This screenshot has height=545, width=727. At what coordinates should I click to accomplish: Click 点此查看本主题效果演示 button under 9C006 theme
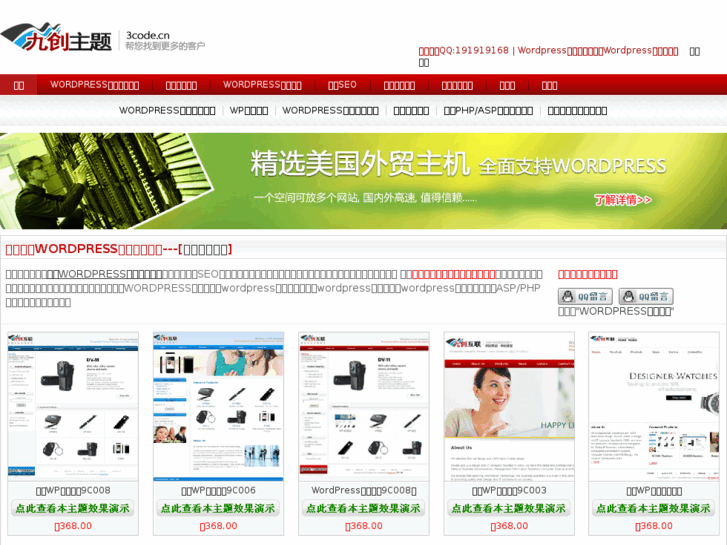218,508
